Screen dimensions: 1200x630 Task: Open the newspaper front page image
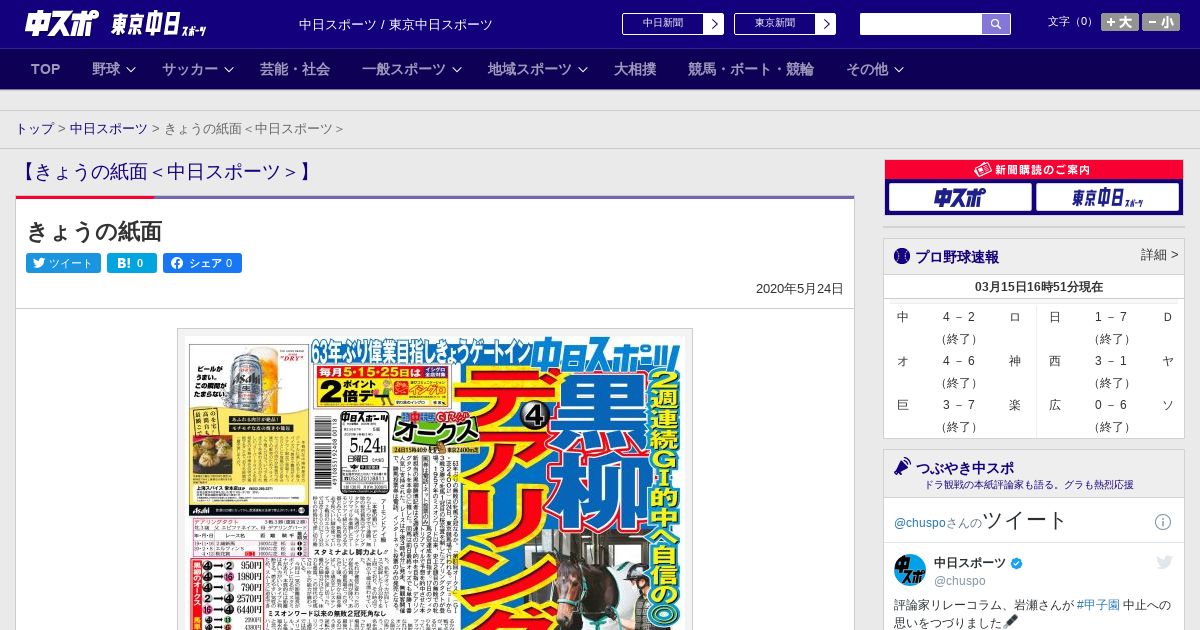435,479
